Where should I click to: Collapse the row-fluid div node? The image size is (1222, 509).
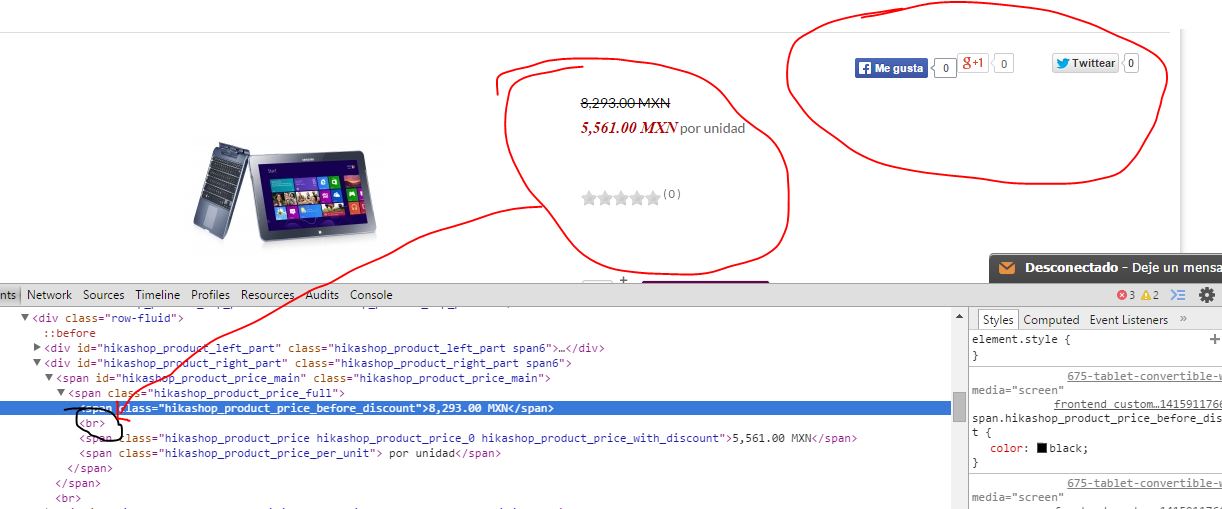[x=26, y=318]
